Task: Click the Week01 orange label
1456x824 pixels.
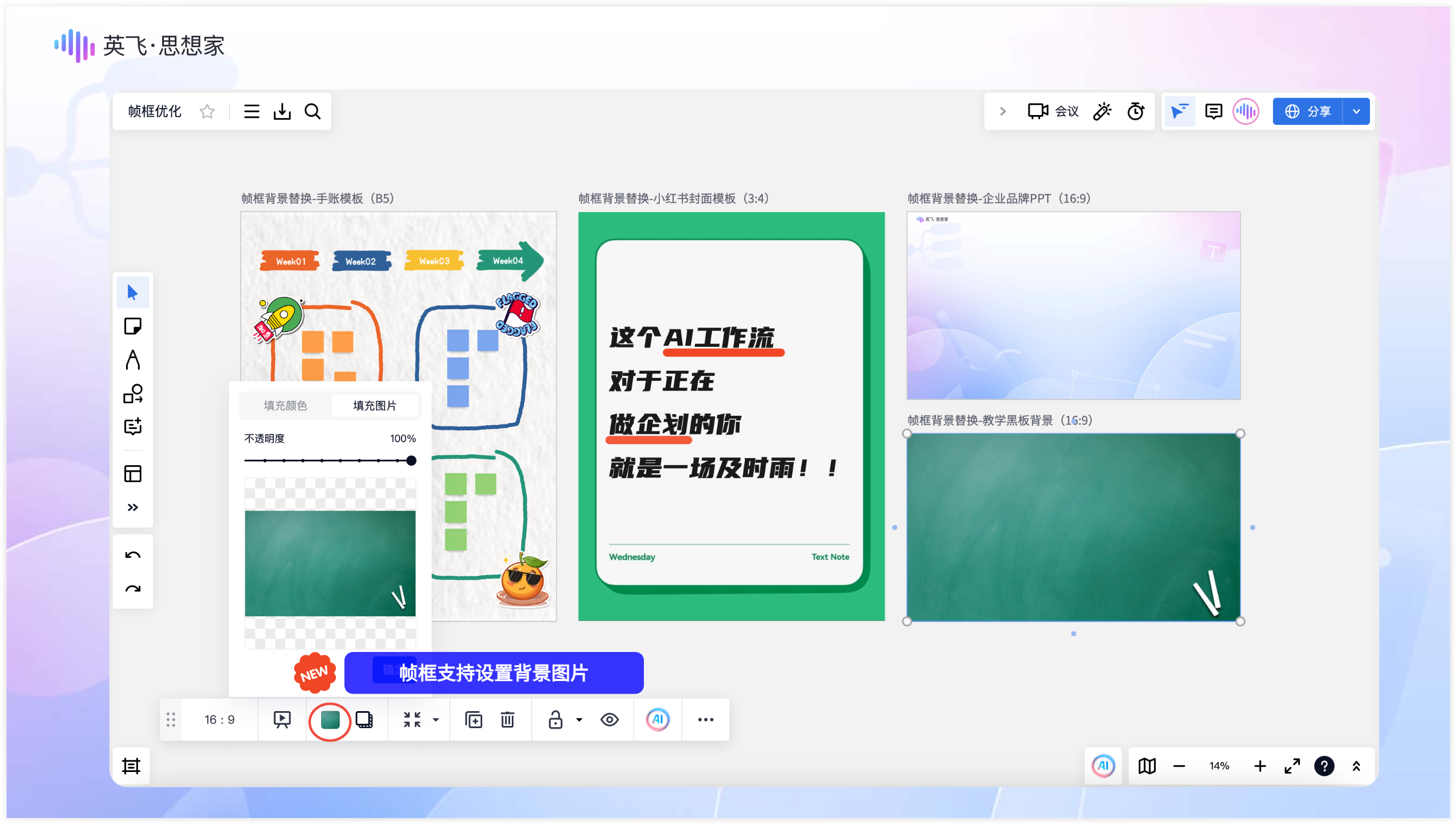Action: point(290,261)
